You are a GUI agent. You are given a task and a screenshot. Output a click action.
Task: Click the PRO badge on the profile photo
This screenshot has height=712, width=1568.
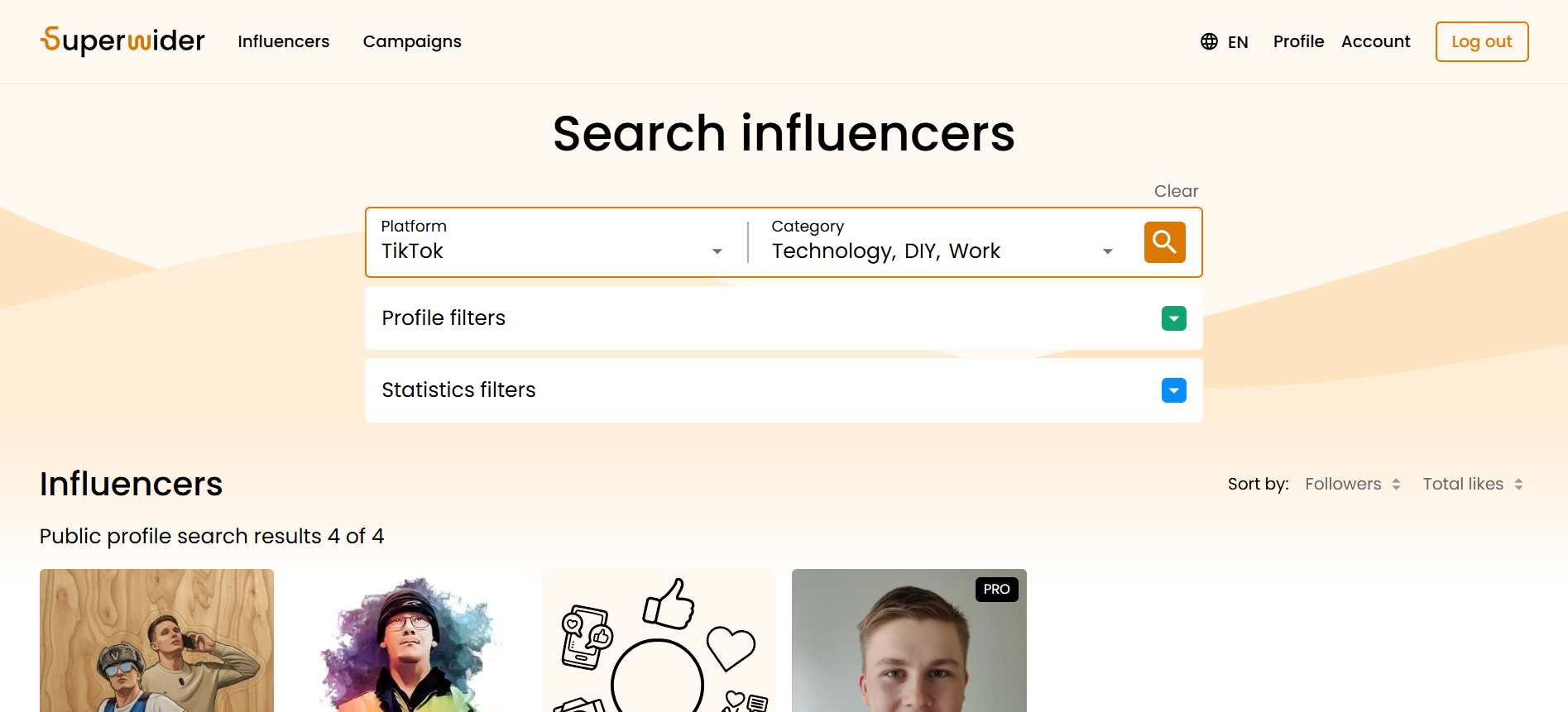tap(996, 590)
